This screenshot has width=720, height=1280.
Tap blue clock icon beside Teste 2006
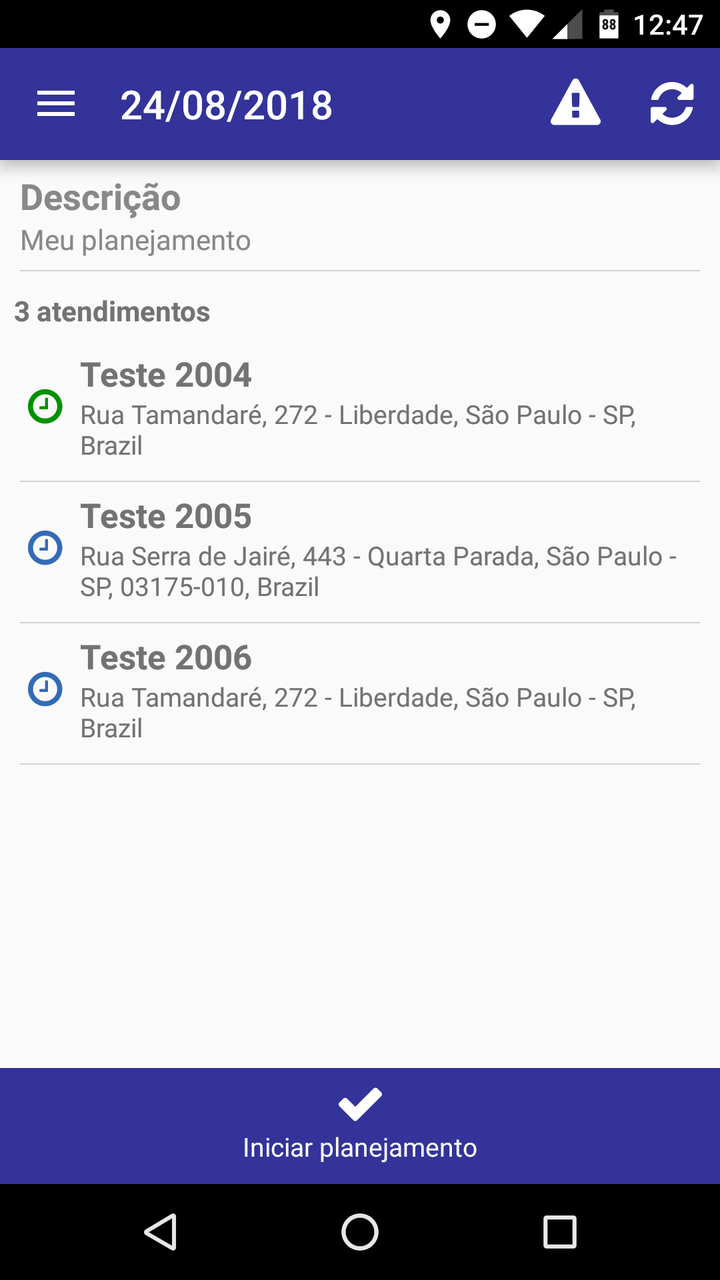[45, 689]
